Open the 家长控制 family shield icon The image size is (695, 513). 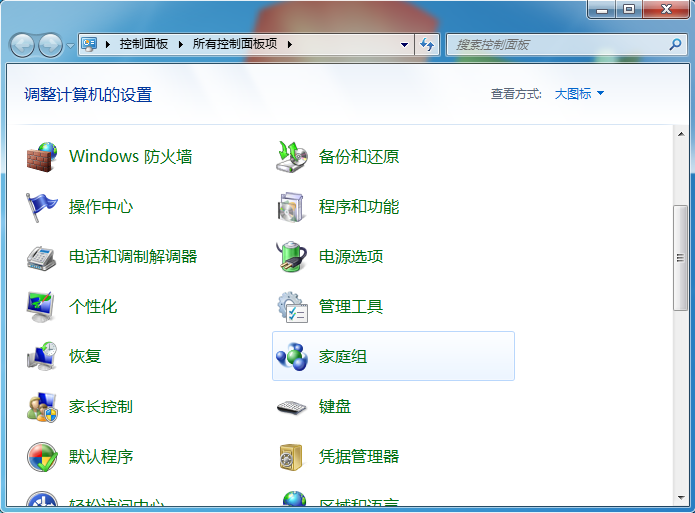coord(42,407)
